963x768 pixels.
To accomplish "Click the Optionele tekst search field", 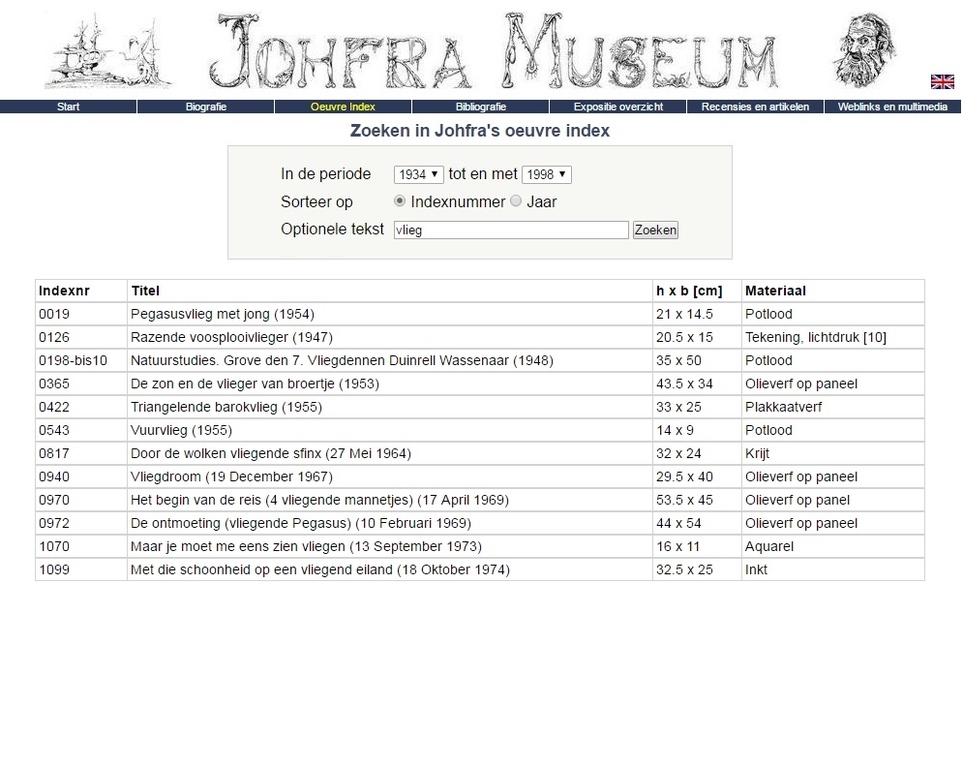I will click(511, 230).
